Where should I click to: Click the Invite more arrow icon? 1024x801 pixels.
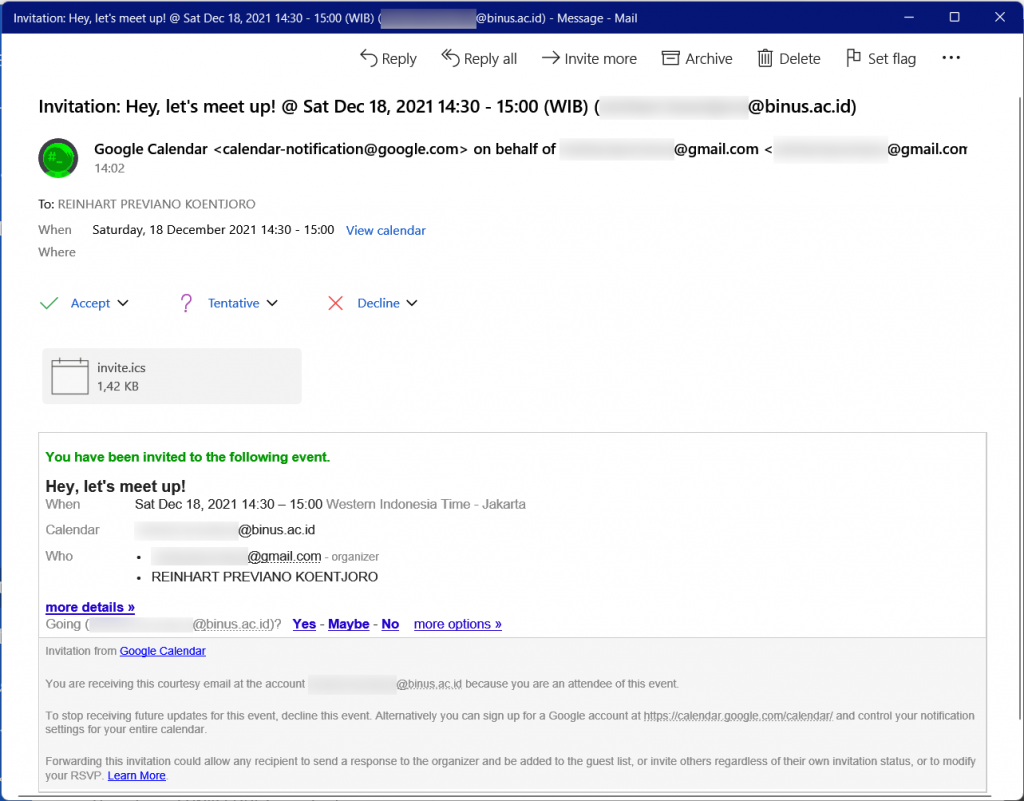(x=550, y=58)
